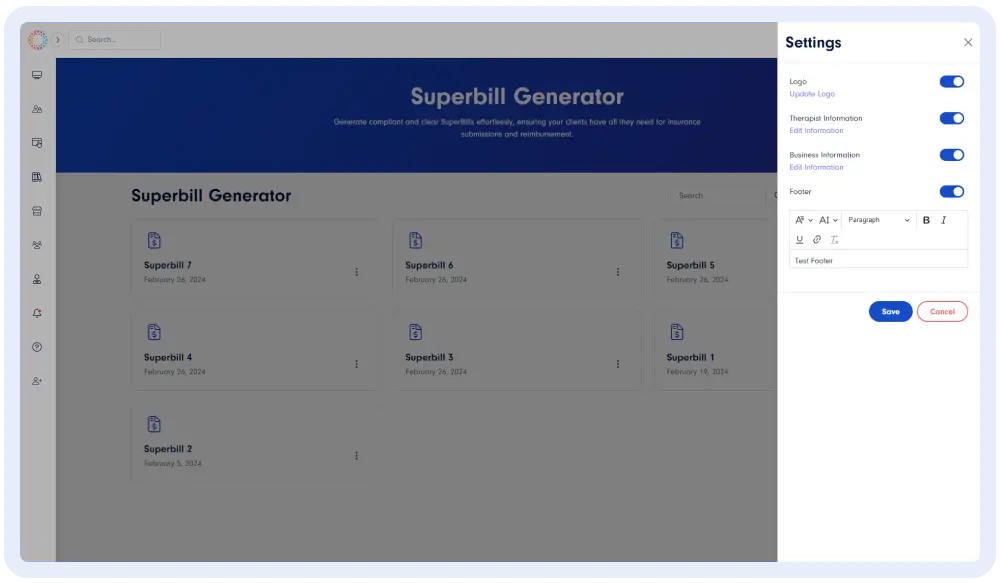Screen dimensions: 1000x583
Task: Toggle bold formatting in the footer editor
Action: (926, 220)
